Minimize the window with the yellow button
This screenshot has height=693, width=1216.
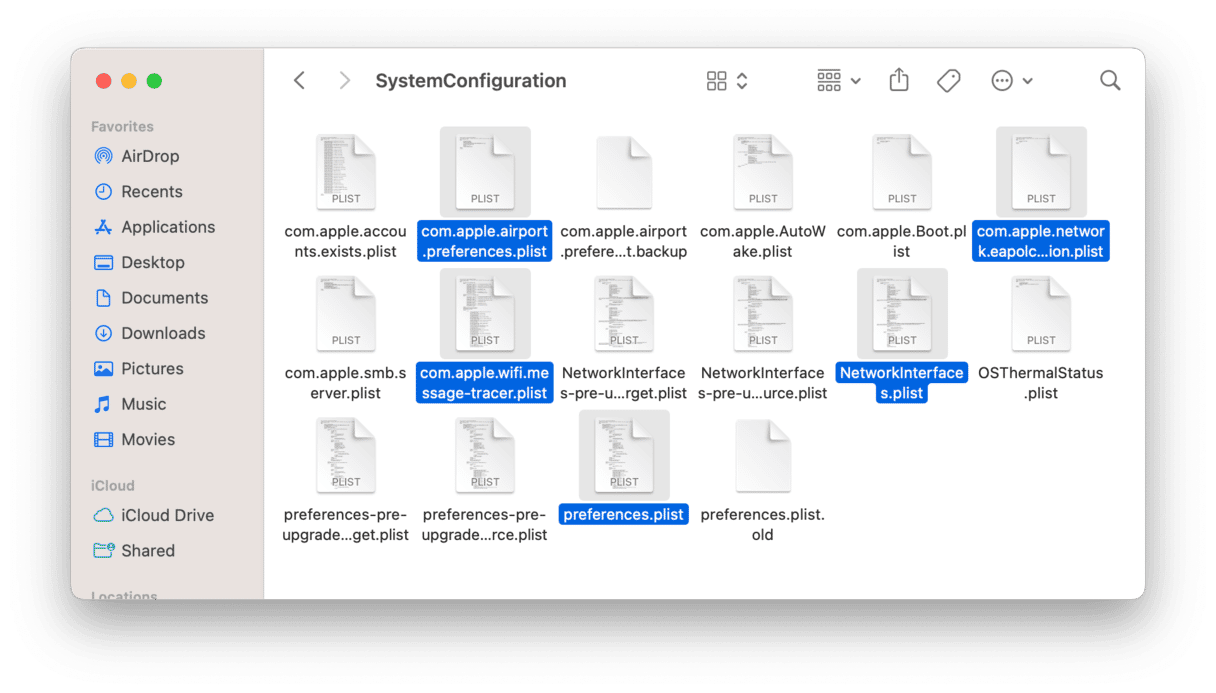pos(129,81)
